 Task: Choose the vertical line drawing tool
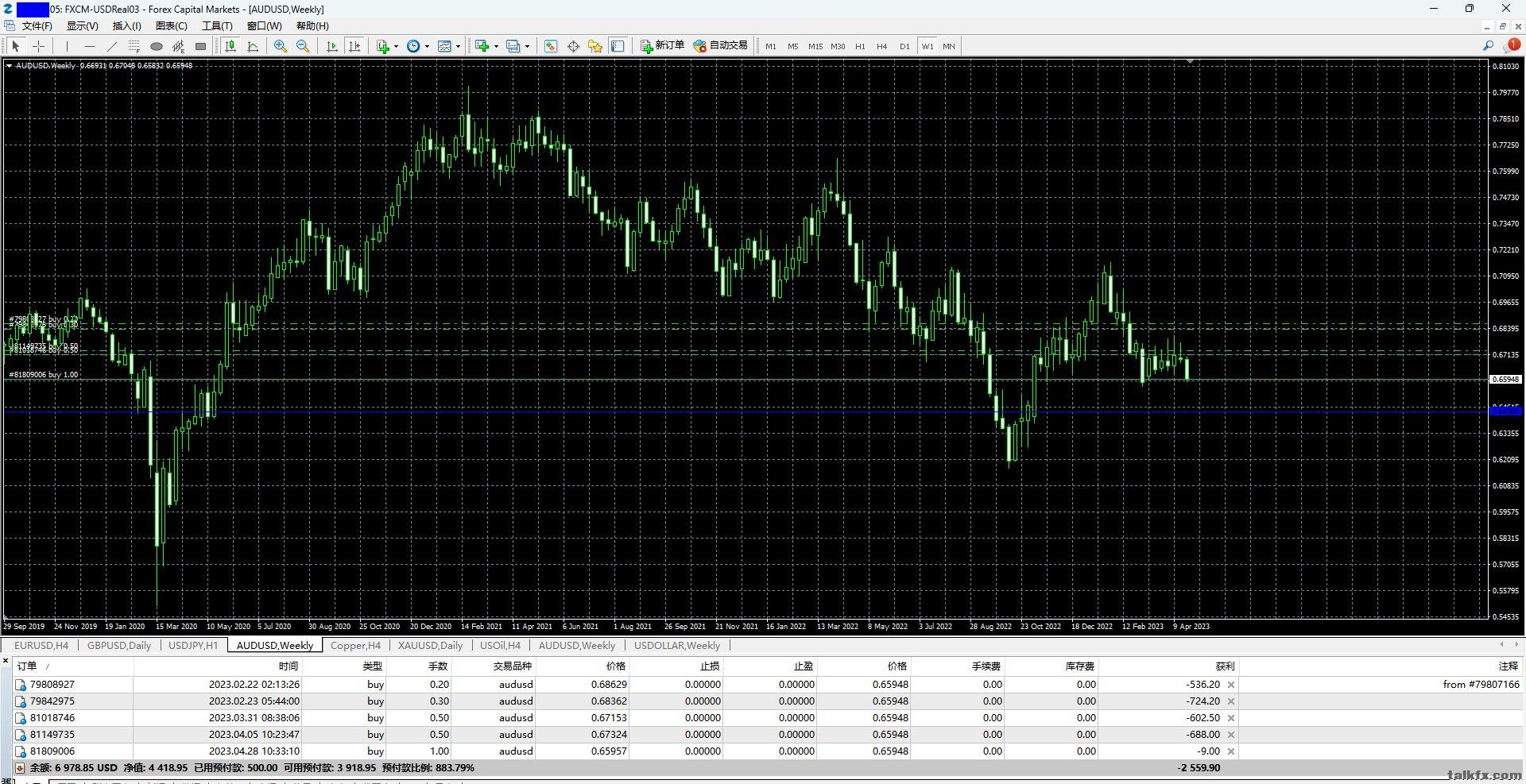click(68, 46)
